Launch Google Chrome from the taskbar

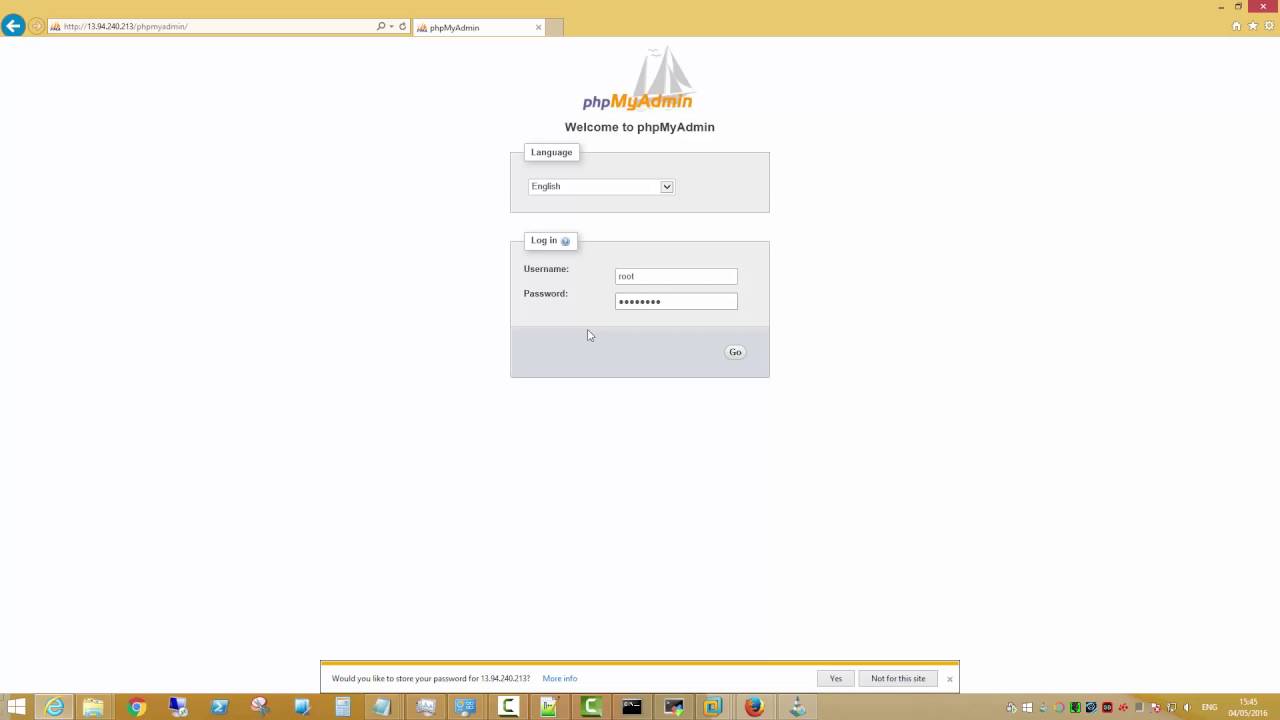coord(137,707)
